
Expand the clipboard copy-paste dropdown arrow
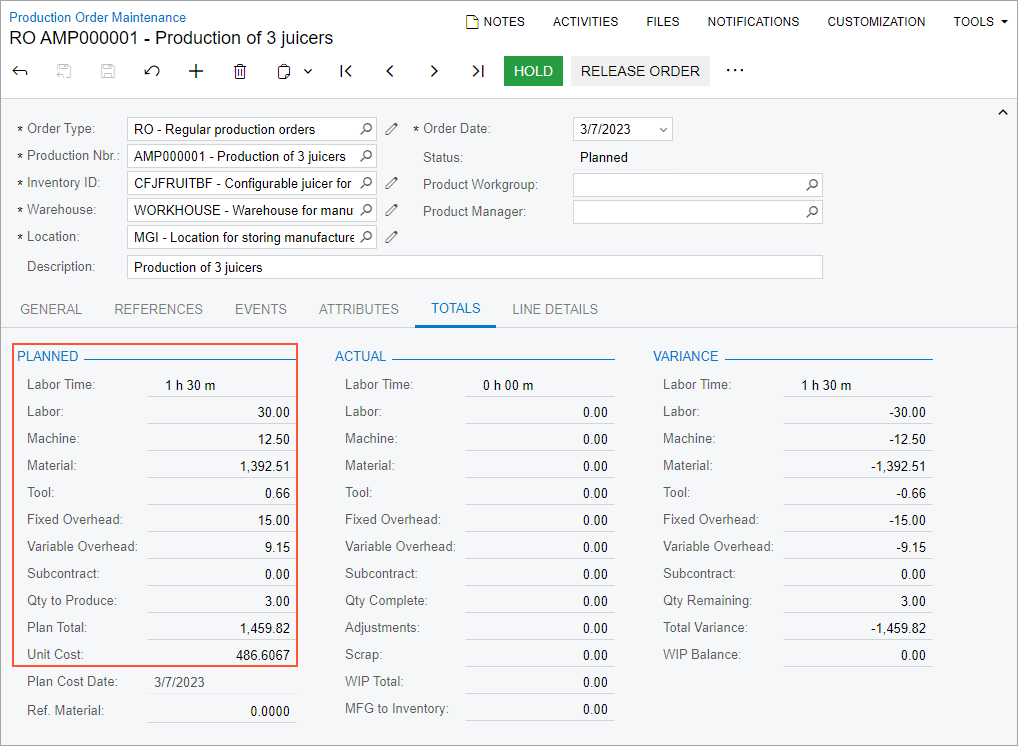[308, 71]
